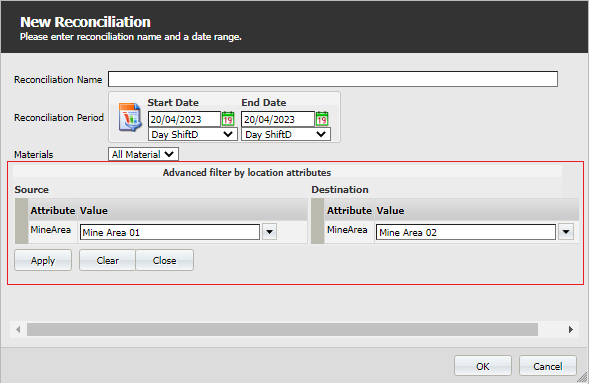This screenshot has width=589, height=384.
Task: Open the Start Date Day ShiftD dropdown
Action: click(193, 135)
